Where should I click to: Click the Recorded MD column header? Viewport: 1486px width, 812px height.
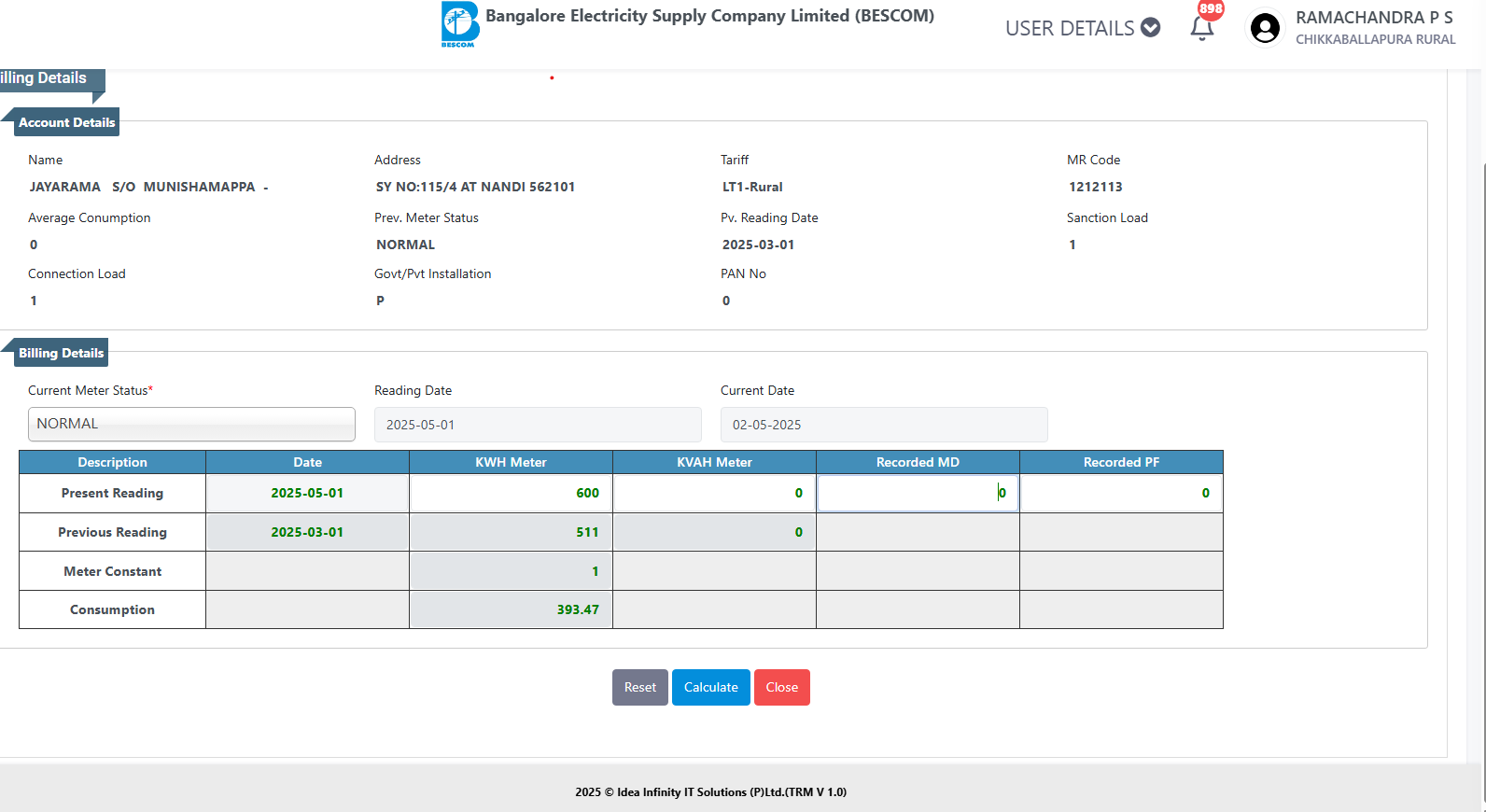coord(918,462)
